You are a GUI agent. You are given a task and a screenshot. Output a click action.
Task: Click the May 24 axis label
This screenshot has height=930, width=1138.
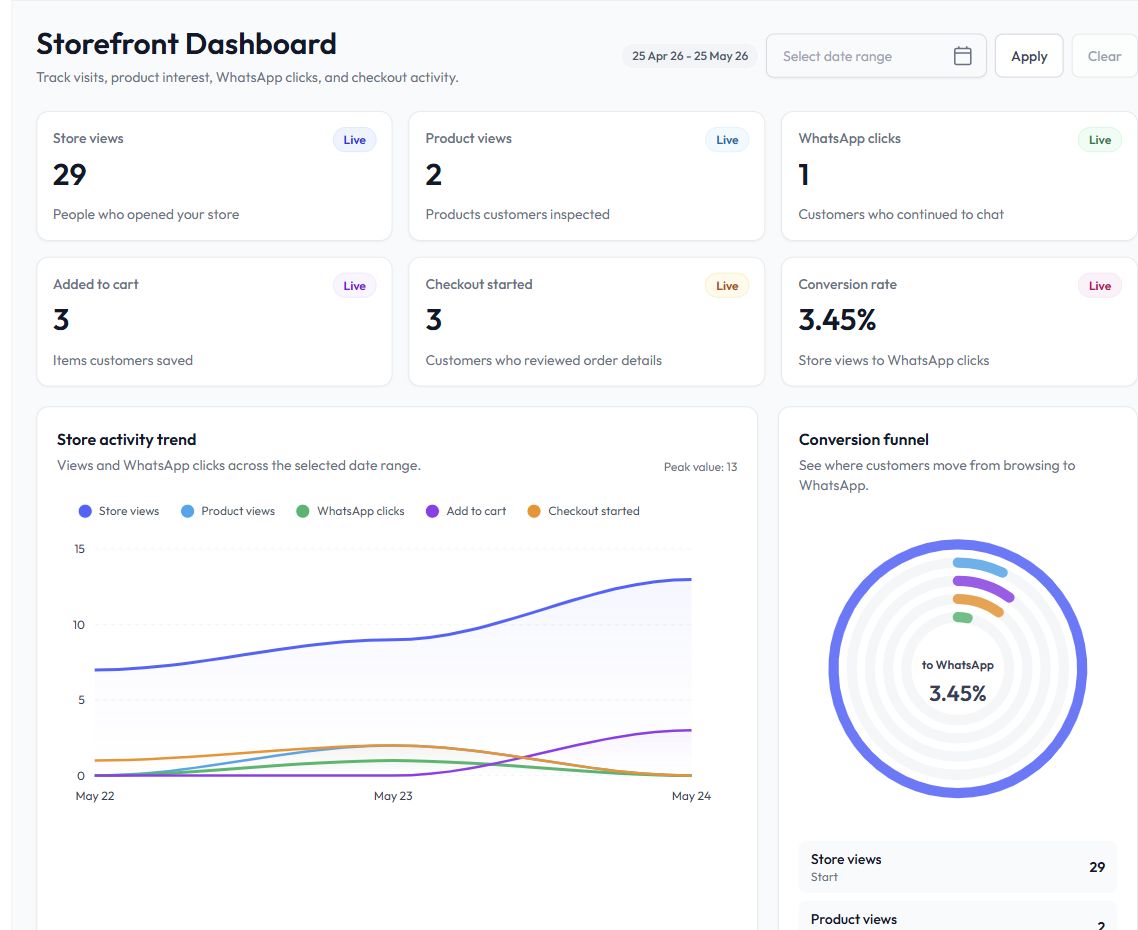pos(691,796)
